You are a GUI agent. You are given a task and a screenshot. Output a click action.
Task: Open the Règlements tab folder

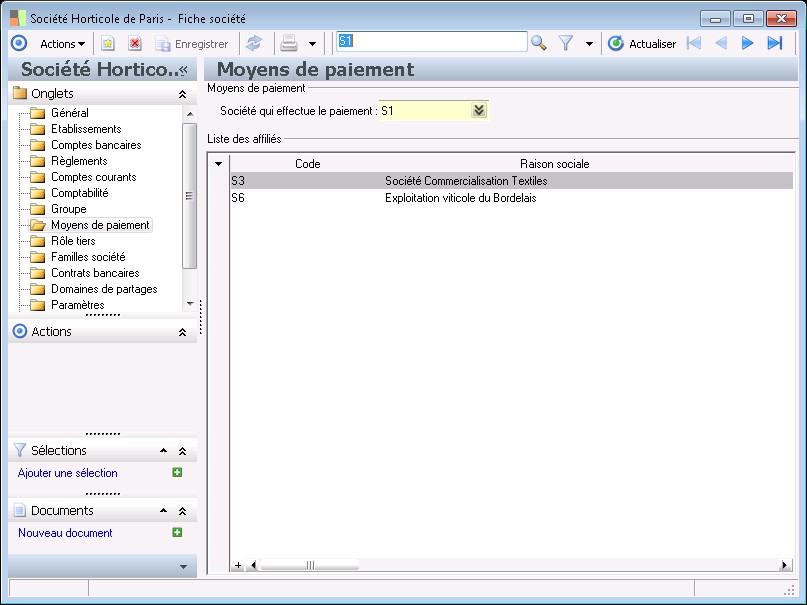79,161
